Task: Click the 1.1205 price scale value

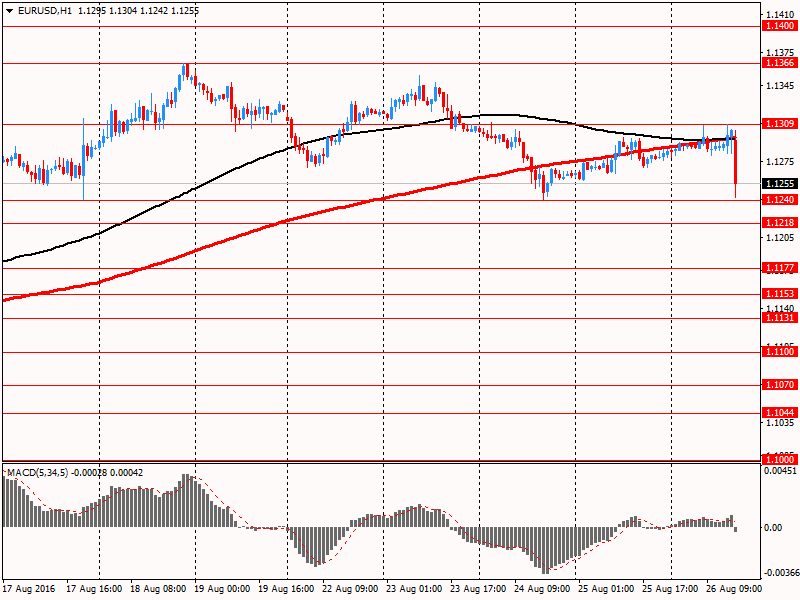Action: (x=780, y=237)
